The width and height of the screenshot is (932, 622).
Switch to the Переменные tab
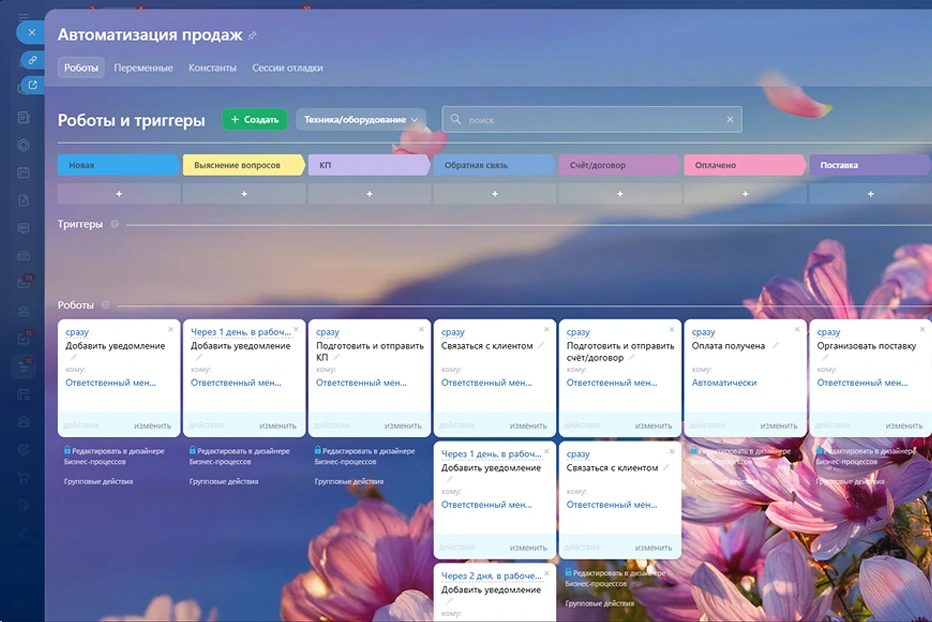point(143,68)
